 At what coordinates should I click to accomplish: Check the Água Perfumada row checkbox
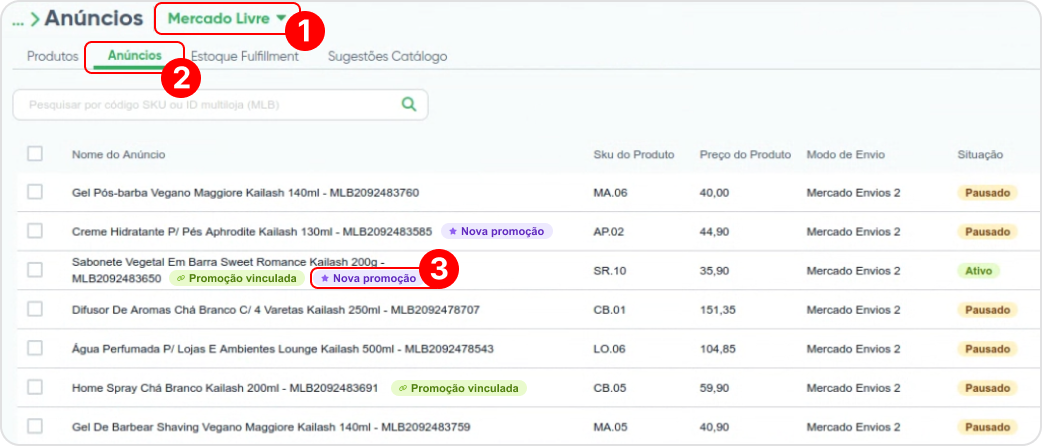[x=35, y=348]
